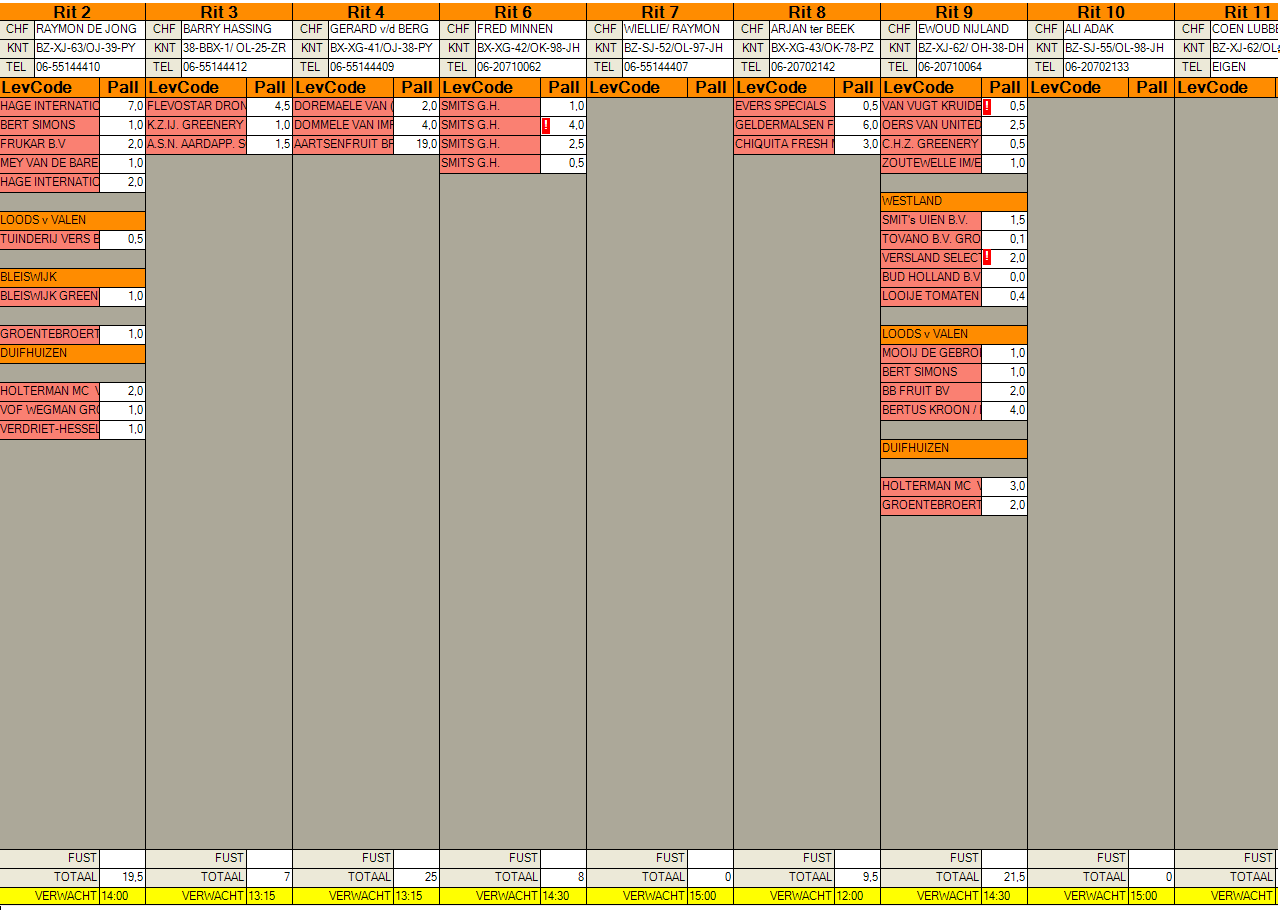
Task: Click total value 21,5 for Rit 9
Action: click(1005, 877)
